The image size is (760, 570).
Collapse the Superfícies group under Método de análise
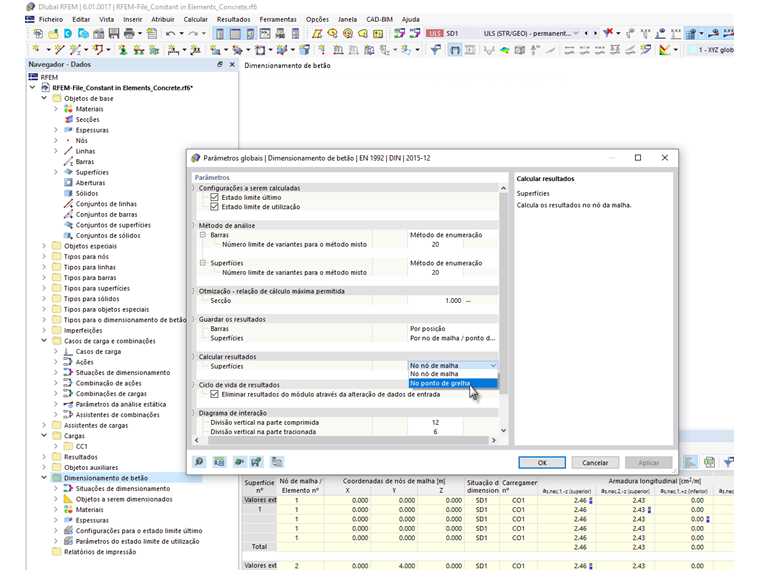(203, 263)
